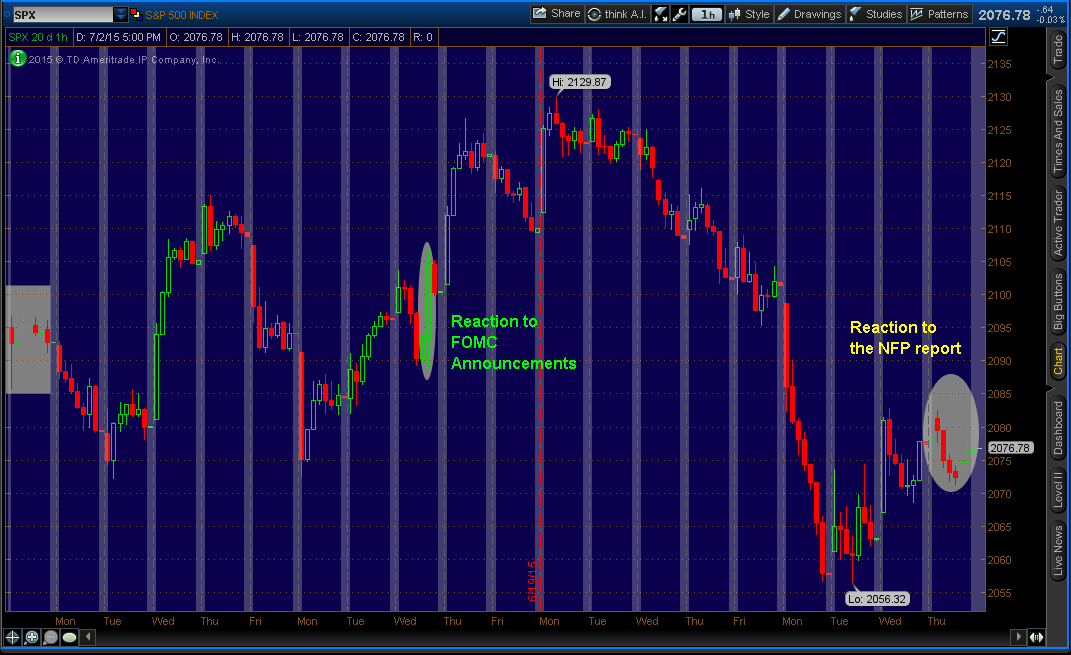Open the Big Buttons side tab
Screen dimensions: 1071x655
pyautogui.click(x=1058, y=301)
